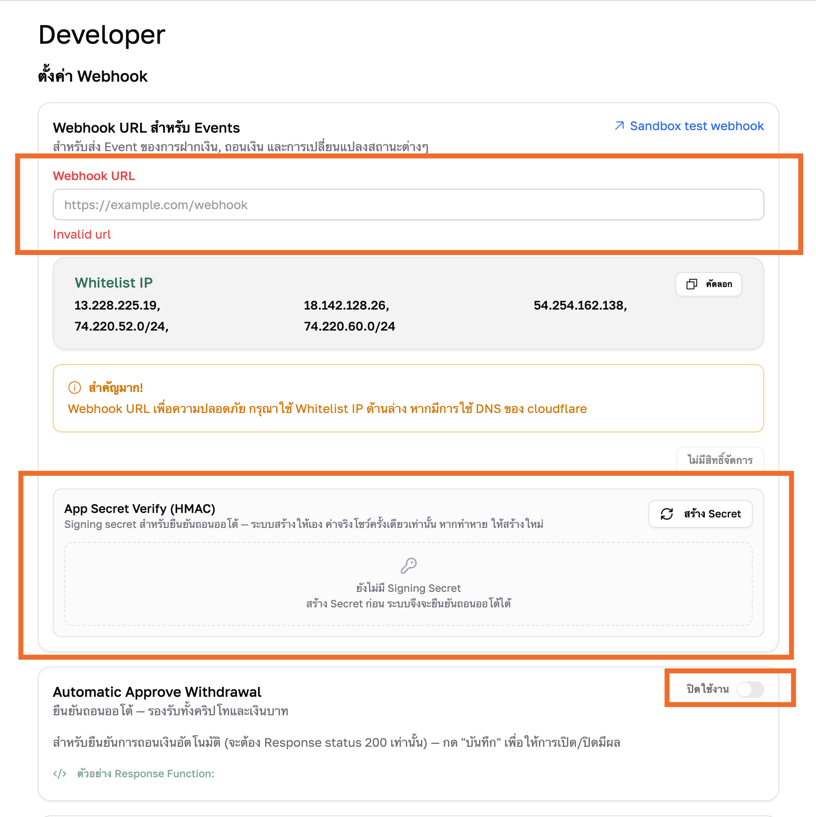Click the key icon above ยังไม่มี Signing Secret

[x=409, y=565]
